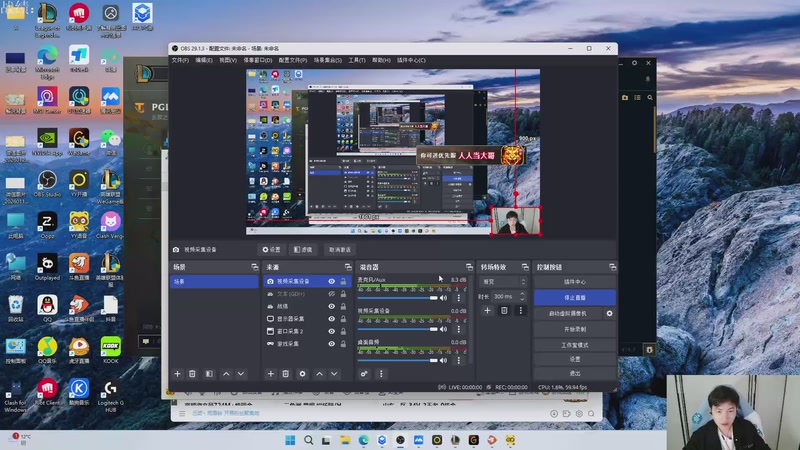Hide 视频采集设备 source with eye icon
Image resolution: width=800 pixels, height=450 pixels.
point(332,281)
